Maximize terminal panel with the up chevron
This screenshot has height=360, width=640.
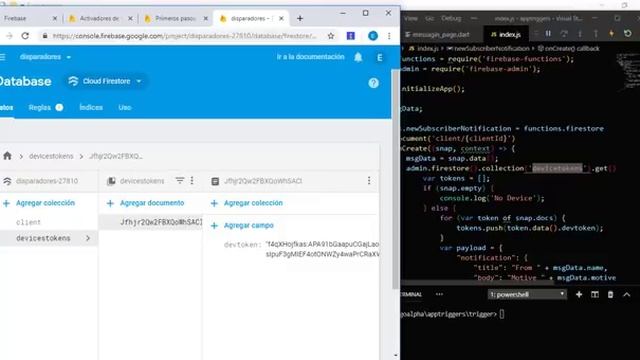[627, 294]
